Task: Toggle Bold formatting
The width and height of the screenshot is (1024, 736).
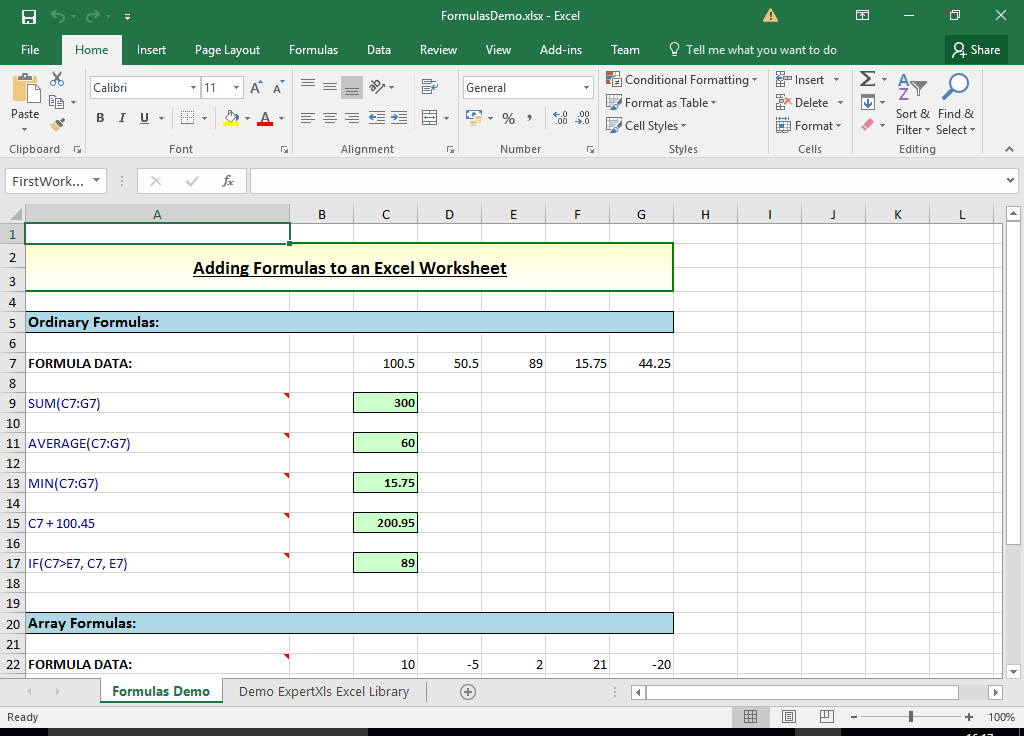Action: point(100,118)
